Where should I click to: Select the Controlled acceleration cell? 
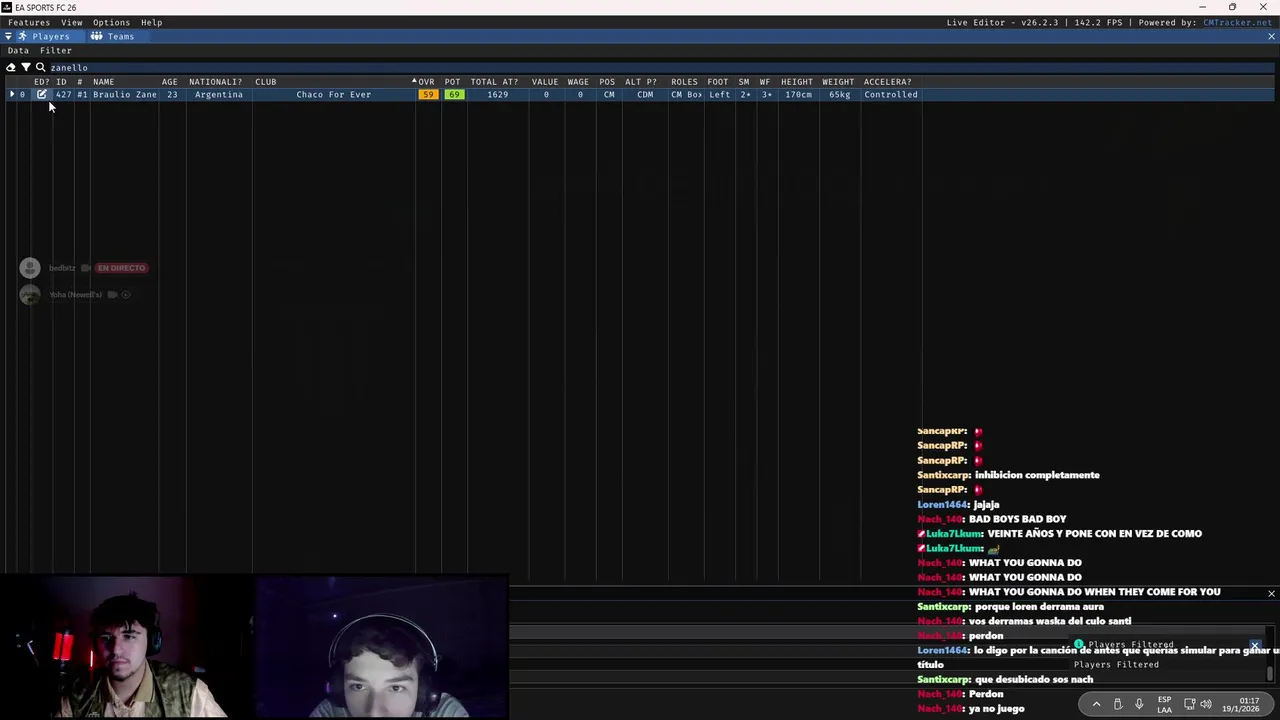[891, 94]
